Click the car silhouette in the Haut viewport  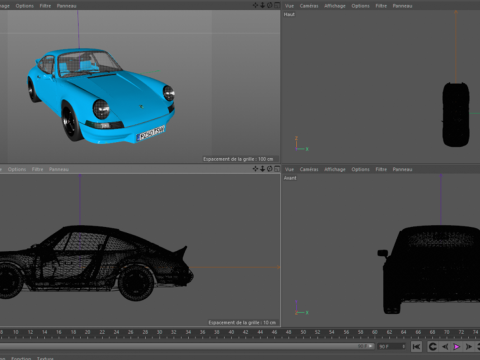[456, 114]
